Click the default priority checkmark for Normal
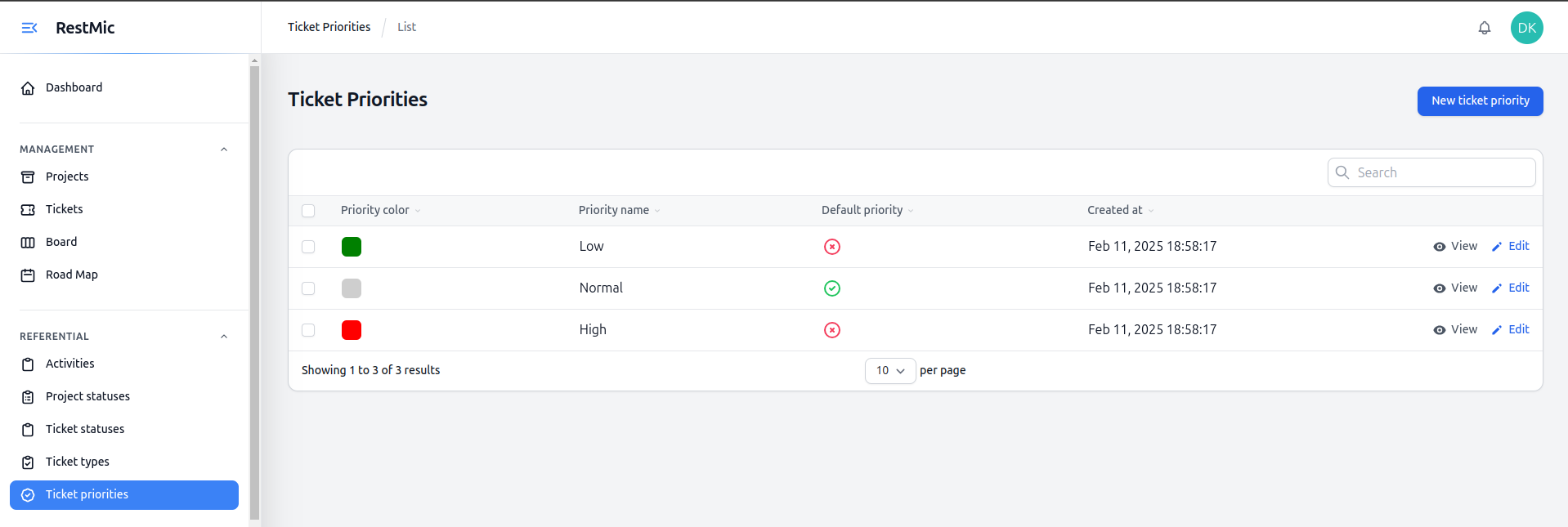 tap(831, 288)
